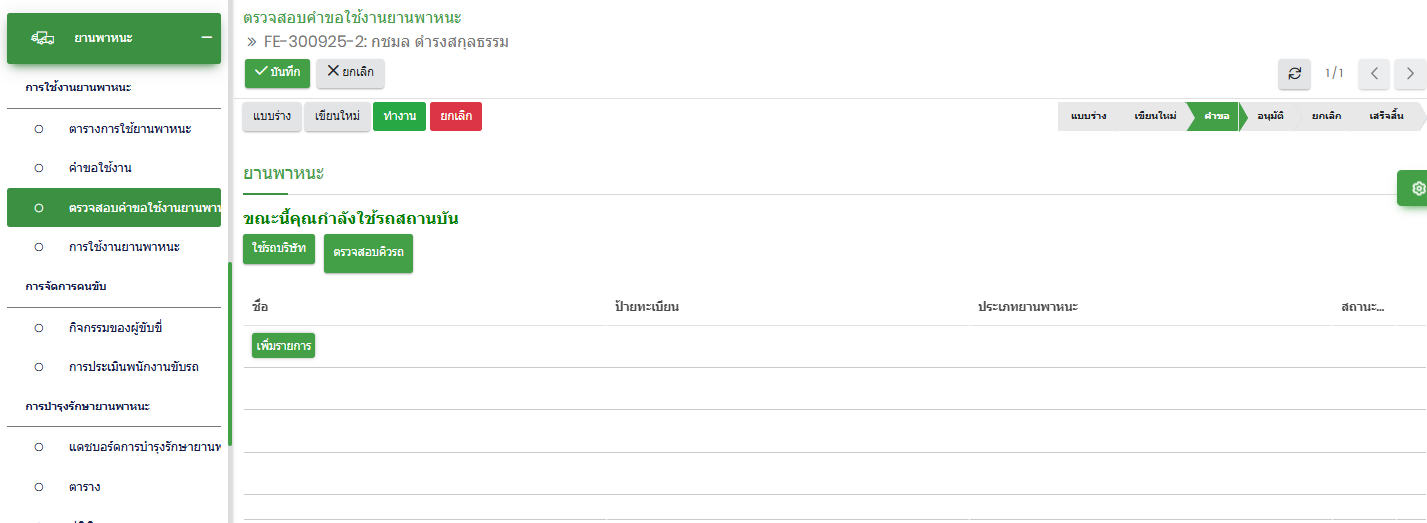Click the circle icon beside กิจกรรมของผู้ขับขี่

(x=39, y=328)
